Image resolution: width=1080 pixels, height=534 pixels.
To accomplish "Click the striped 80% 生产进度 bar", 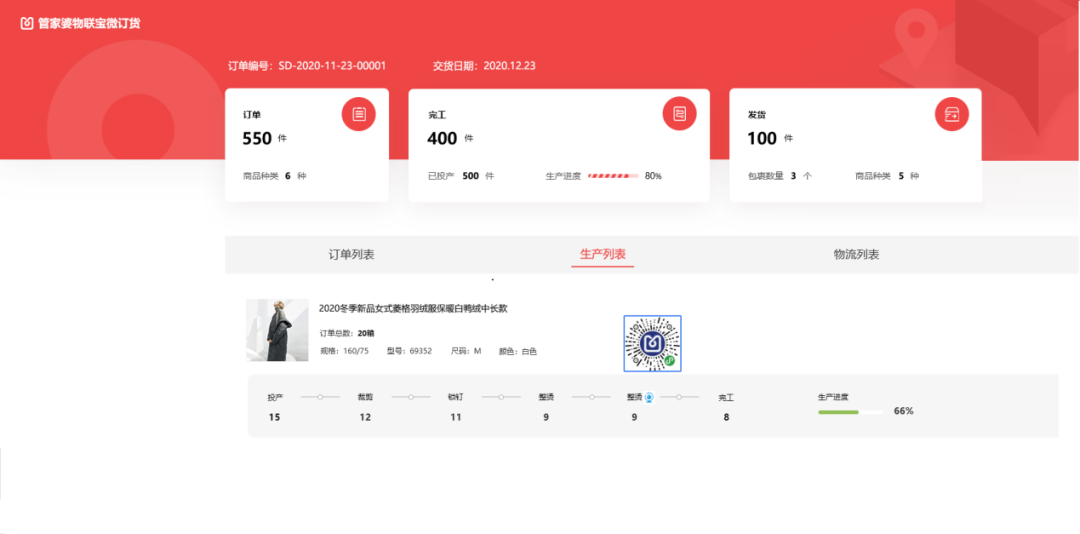I will (x=612, y=176).
